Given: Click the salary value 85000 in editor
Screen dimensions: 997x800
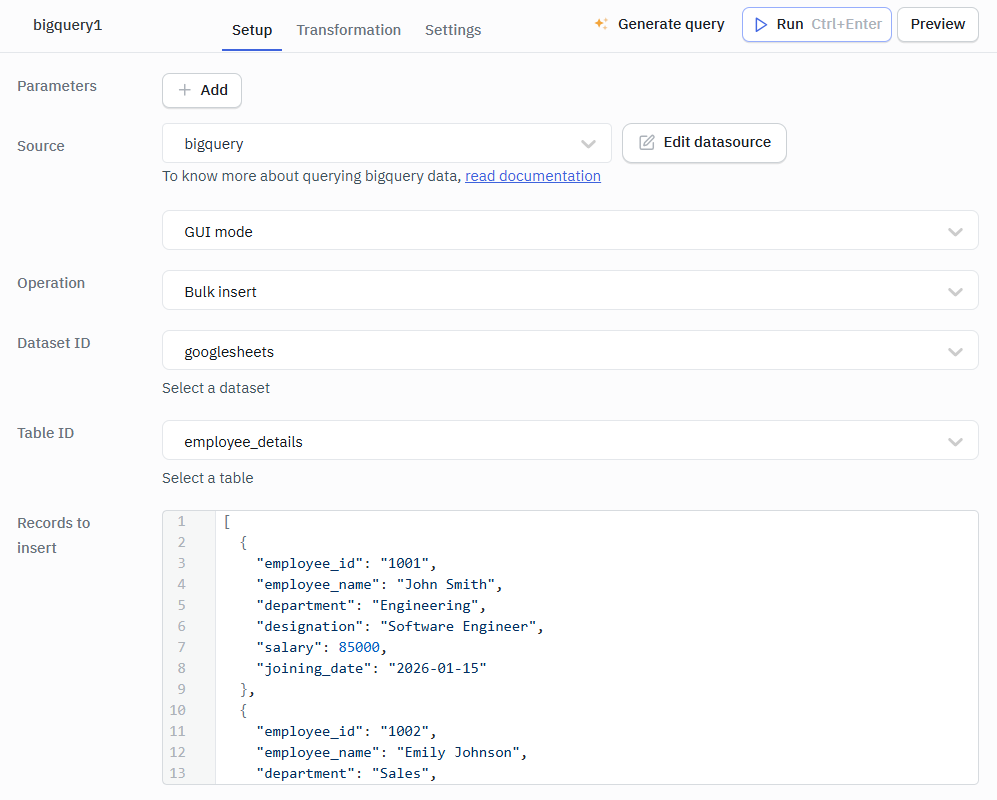Looking at the screenshot, I should point(359,647).
